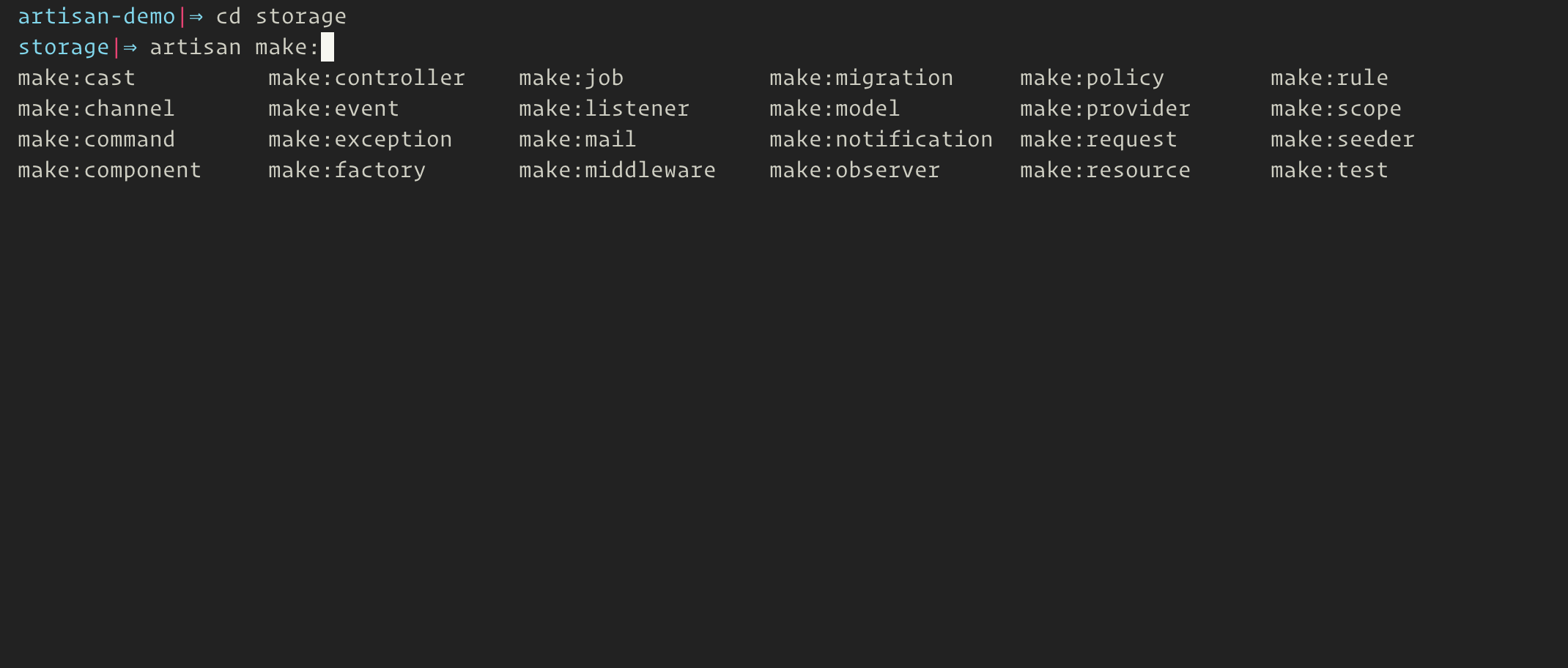Image resolution: width=1568 pixels, height=668 pixels.
Task: Select the make:cast completion
Action: pyautogui.click(x=77, y=78)
